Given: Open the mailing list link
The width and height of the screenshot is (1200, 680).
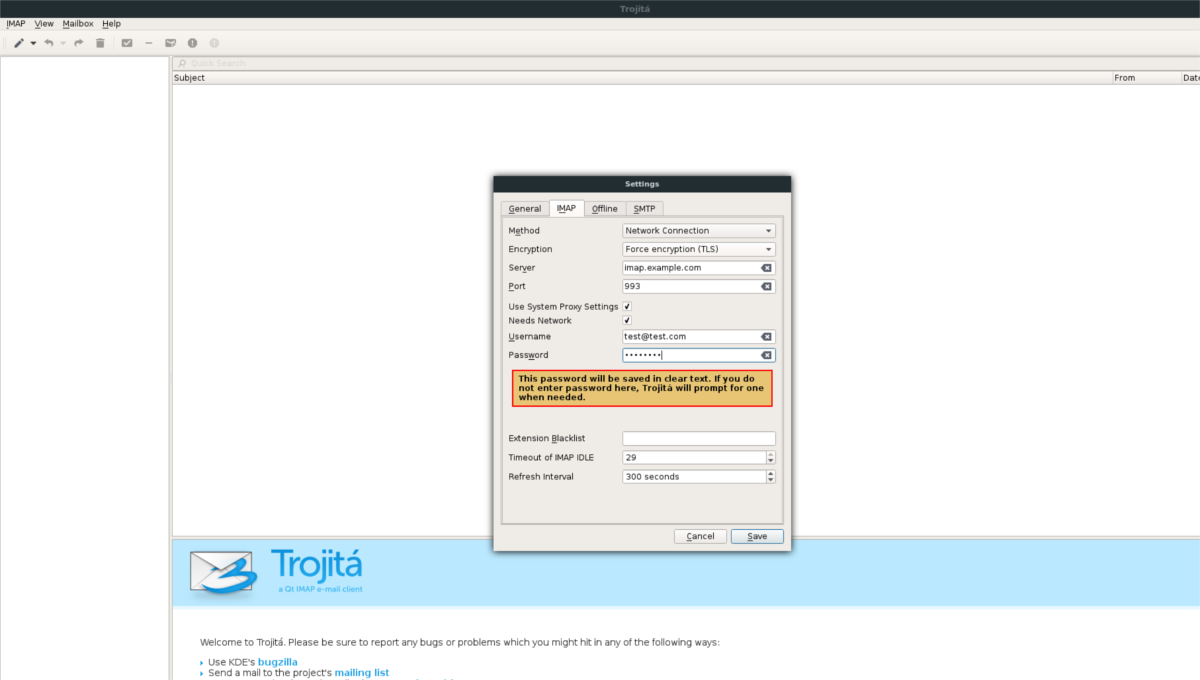Looking at the screenshot, I should [362, 673].
